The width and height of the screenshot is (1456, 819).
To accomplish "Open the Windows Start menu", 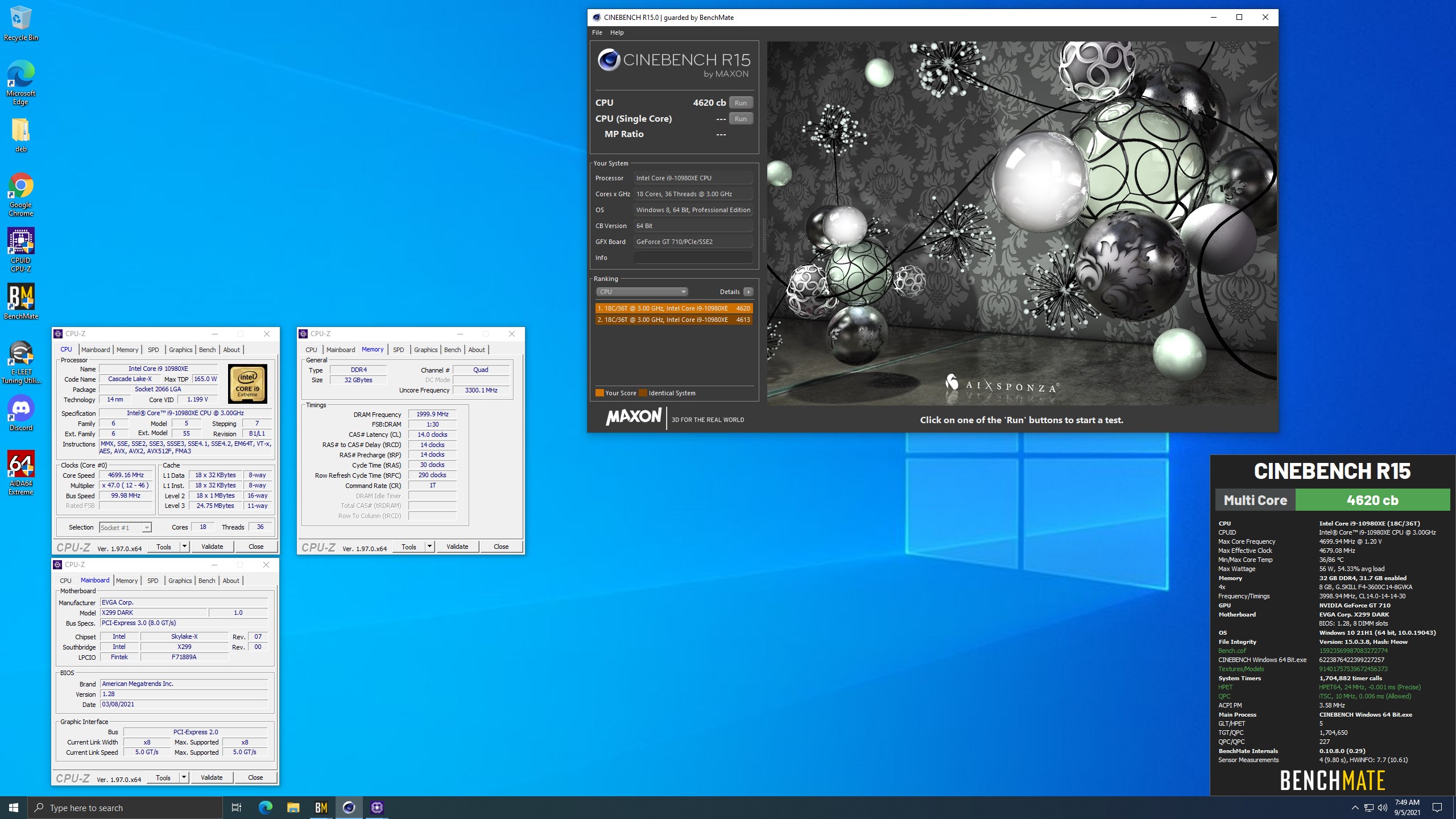I will tap(14, 808).
